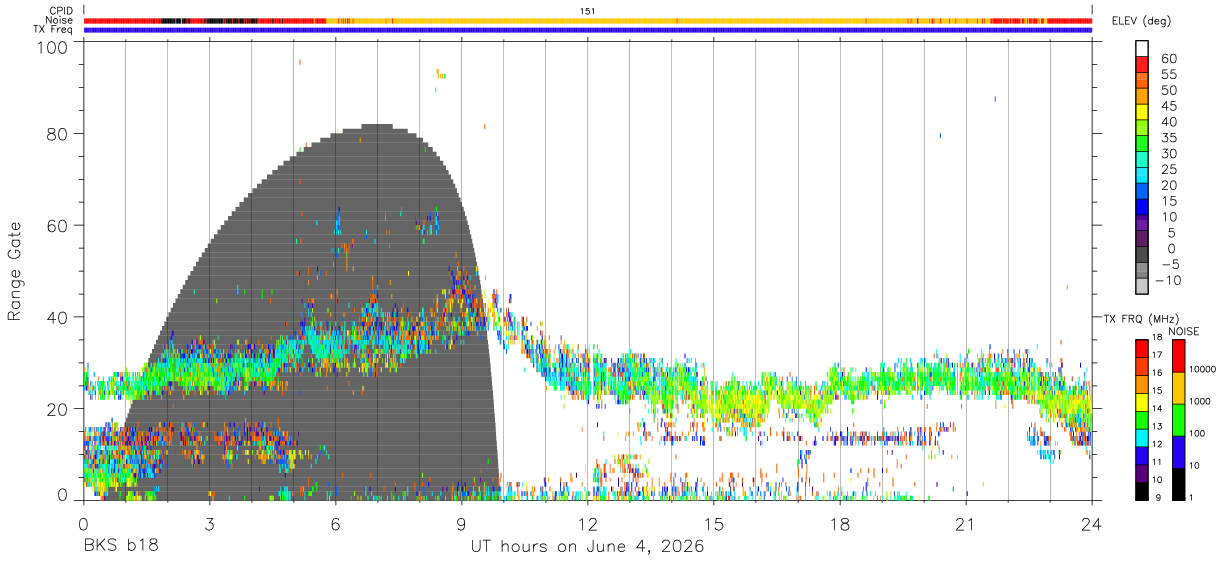Click the CPID value '151'
The height and width of the screenshot is (567, 1228).
pos(588,11)
